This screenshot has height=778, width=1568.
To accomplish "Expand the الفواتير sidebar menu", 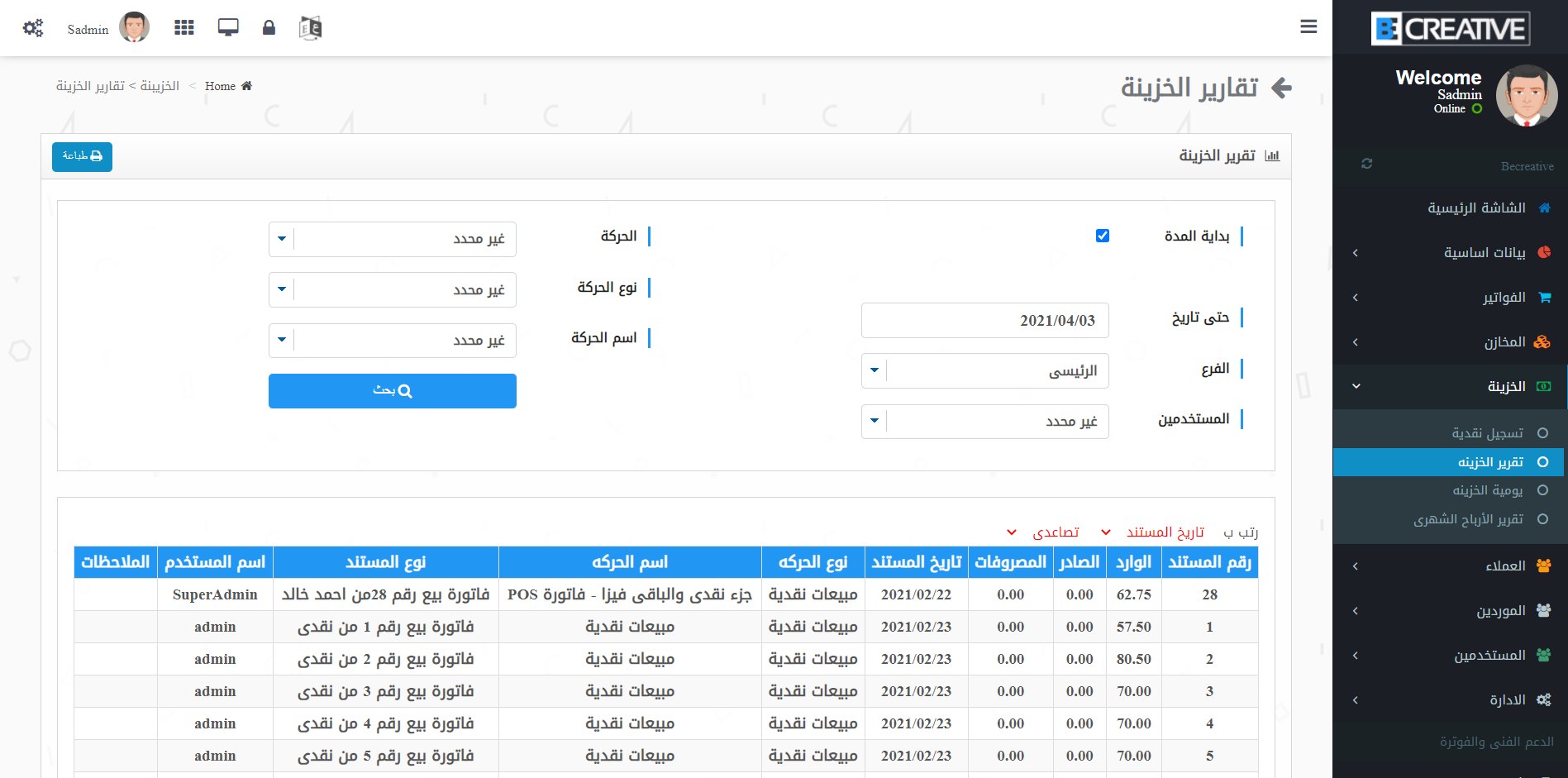I will click(x=1451, y=298).
